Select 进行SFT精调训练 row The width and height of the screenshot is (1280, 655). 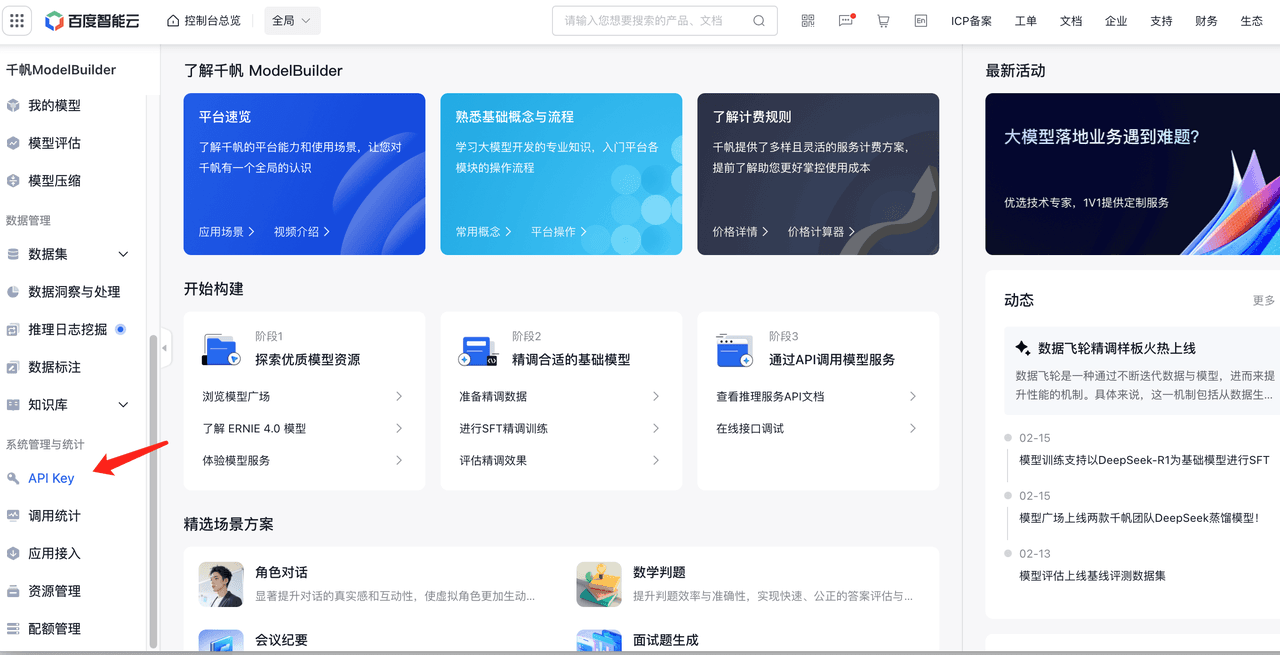(560, 428)
